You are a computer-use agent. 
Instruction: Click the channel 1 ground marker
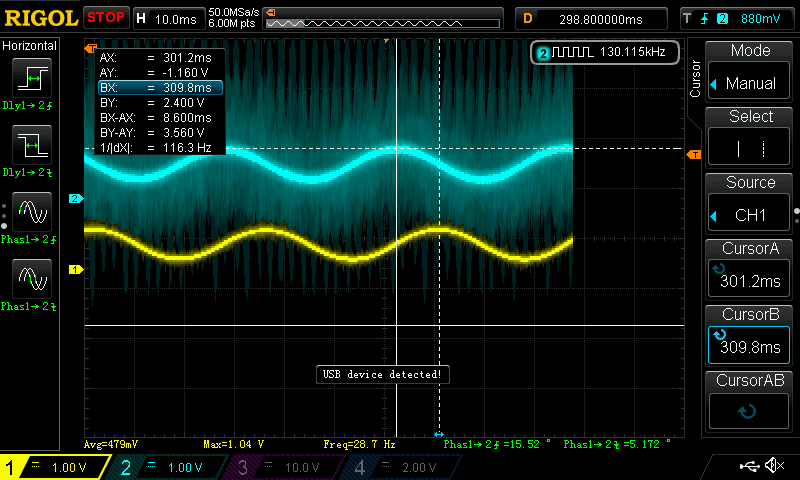[76, 269]
